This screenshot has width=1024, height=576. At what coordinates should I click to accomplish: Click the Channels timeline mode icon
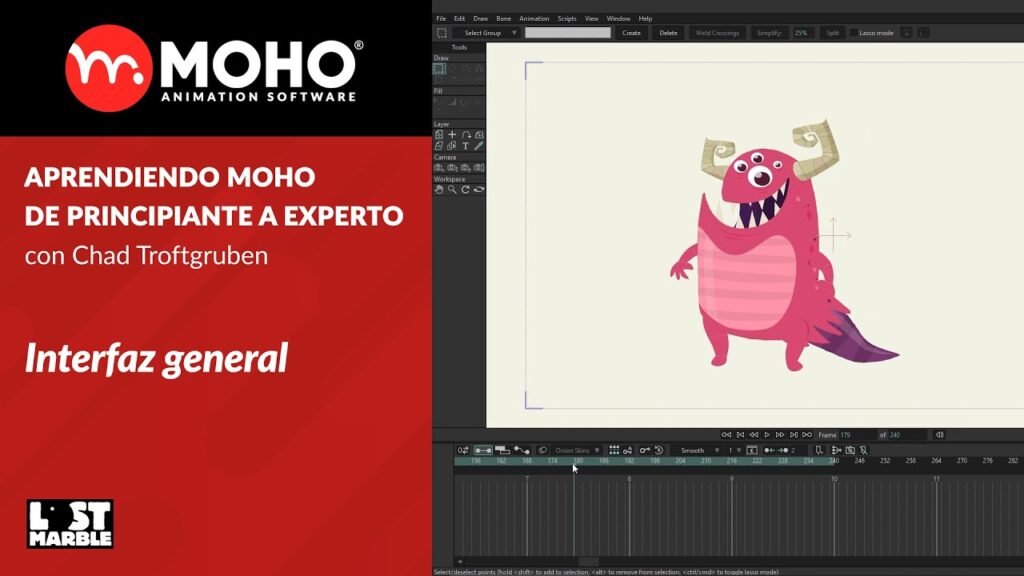483,450
